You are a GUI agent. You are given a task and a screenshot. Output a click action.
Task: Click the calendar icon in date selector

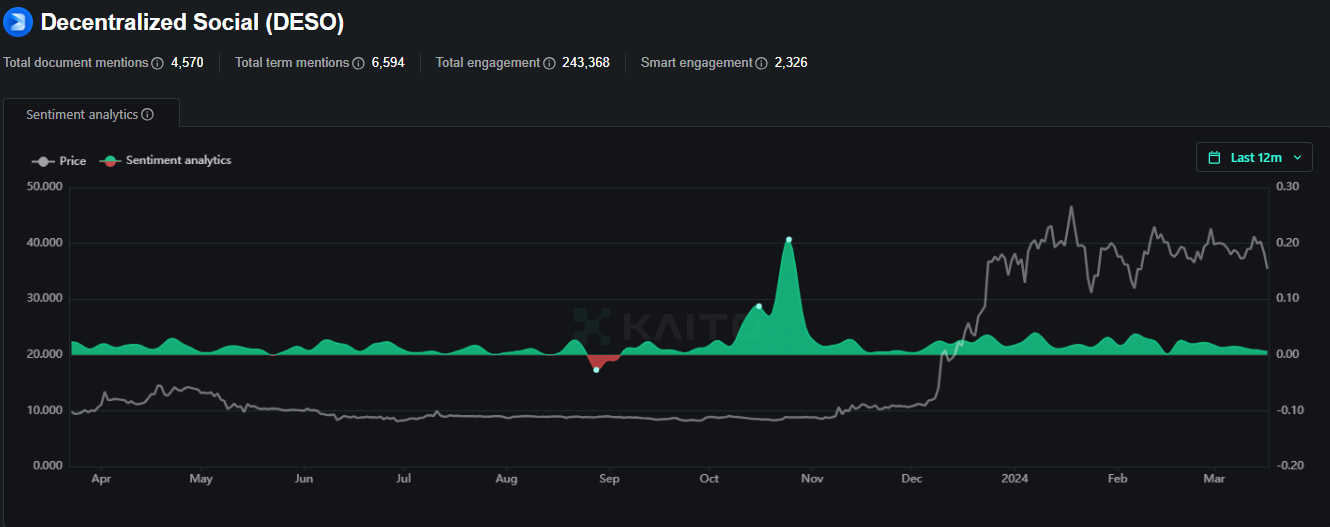click(x=1215, y=157)
